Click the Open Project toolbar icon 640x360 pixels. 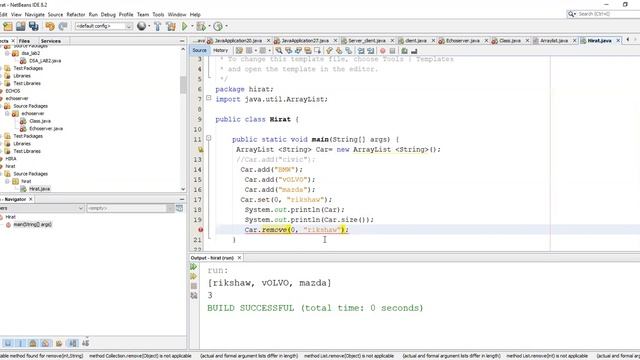[20, 27]
